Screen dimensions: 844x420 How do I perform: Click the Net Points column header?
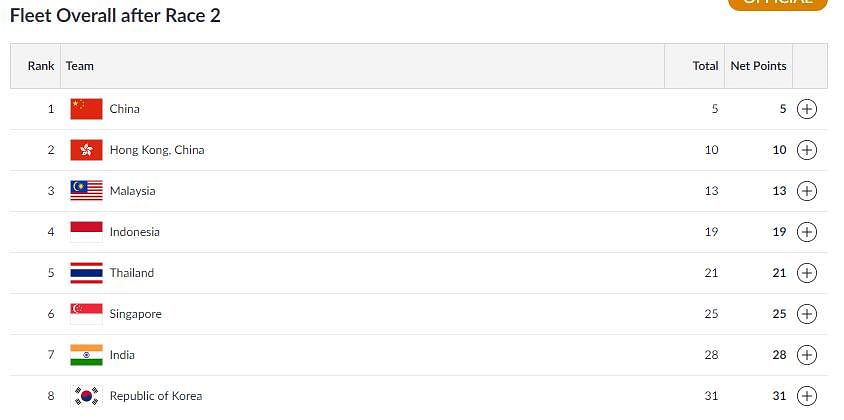[x=758, y=66]
